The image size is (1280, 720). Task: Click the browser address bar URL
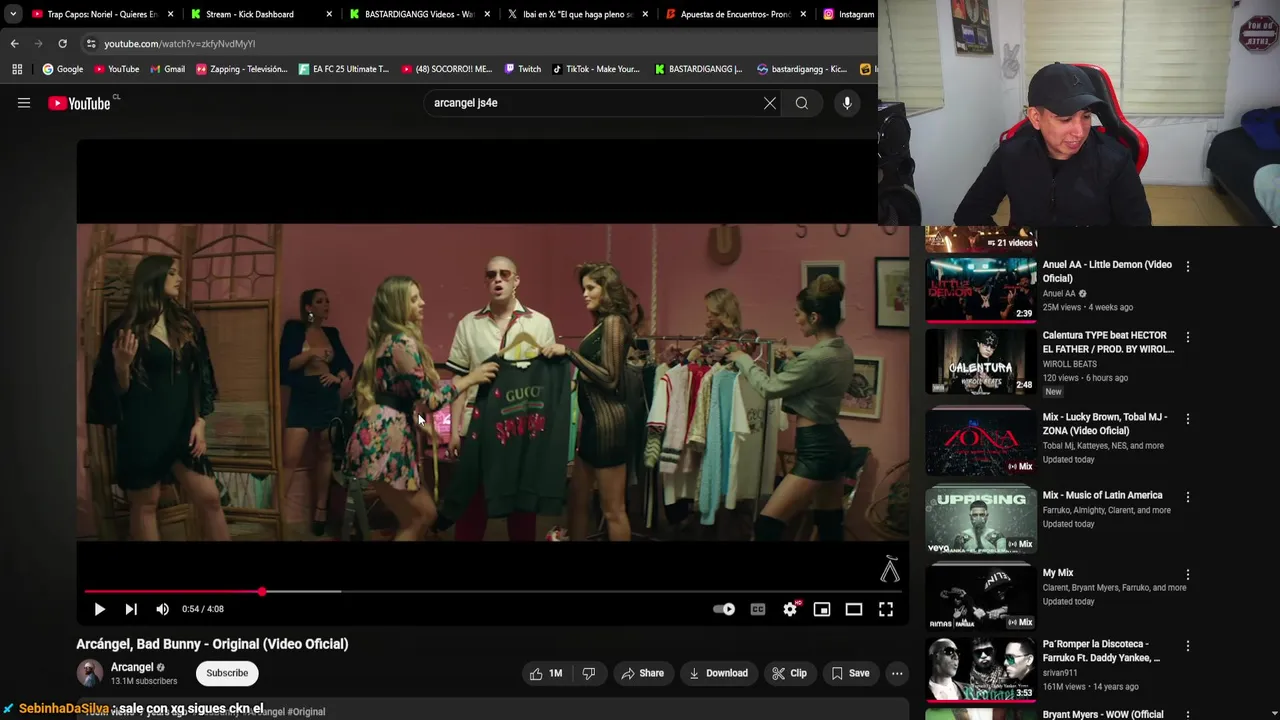coord(180,44)
